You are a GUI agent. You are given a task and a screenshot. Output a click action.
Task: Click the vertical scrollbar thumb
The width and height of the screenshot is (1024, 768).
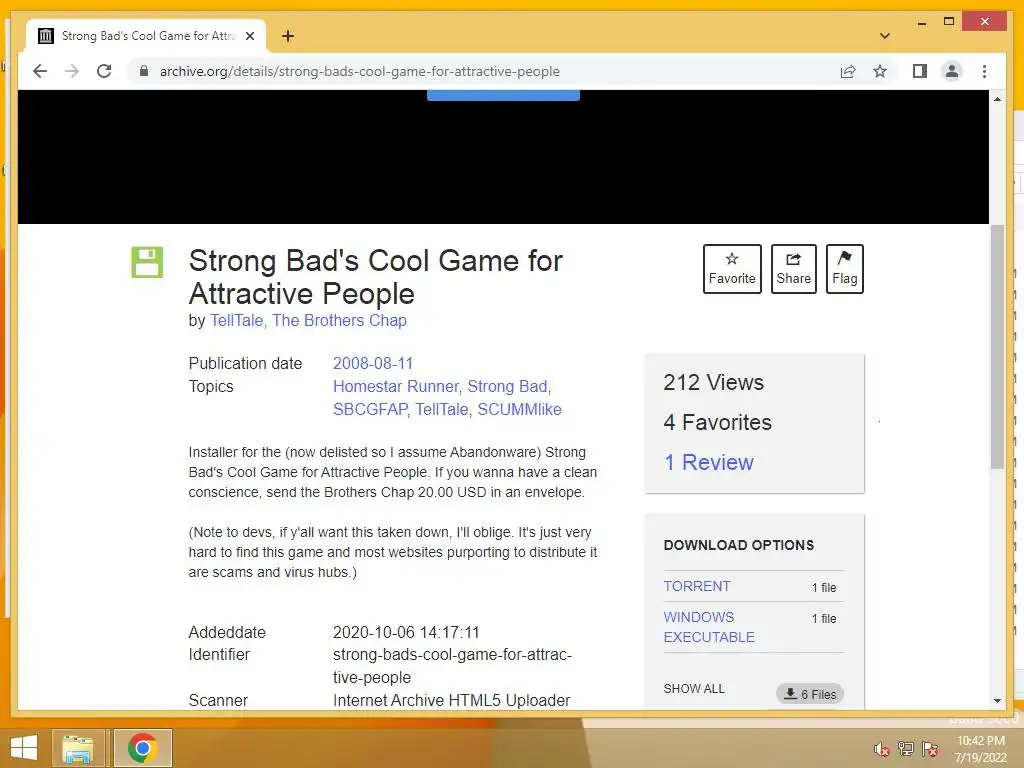pos(997,346)
